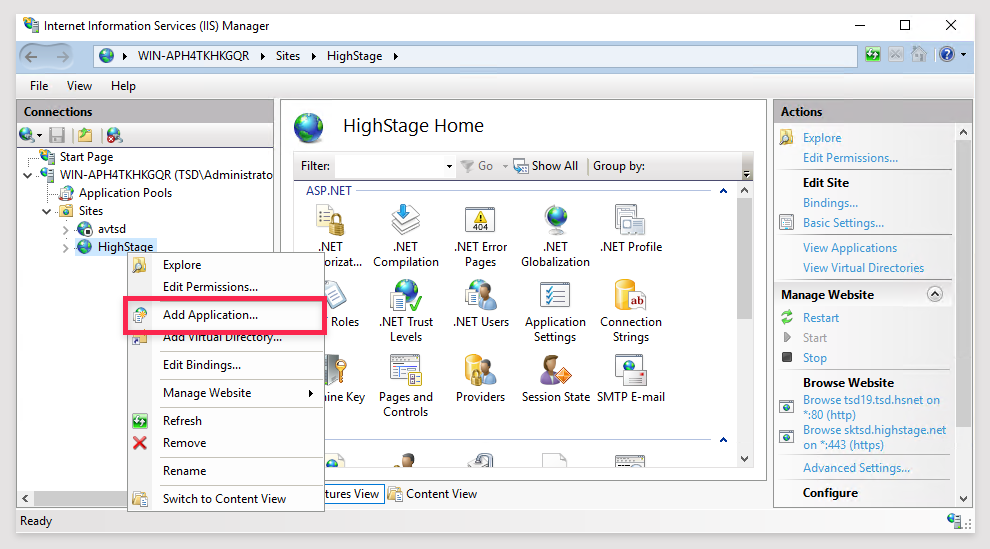Click the Bindings link in Actions
Screen dimensions: 990x549
pyautogui.click(x=830, y=203)
